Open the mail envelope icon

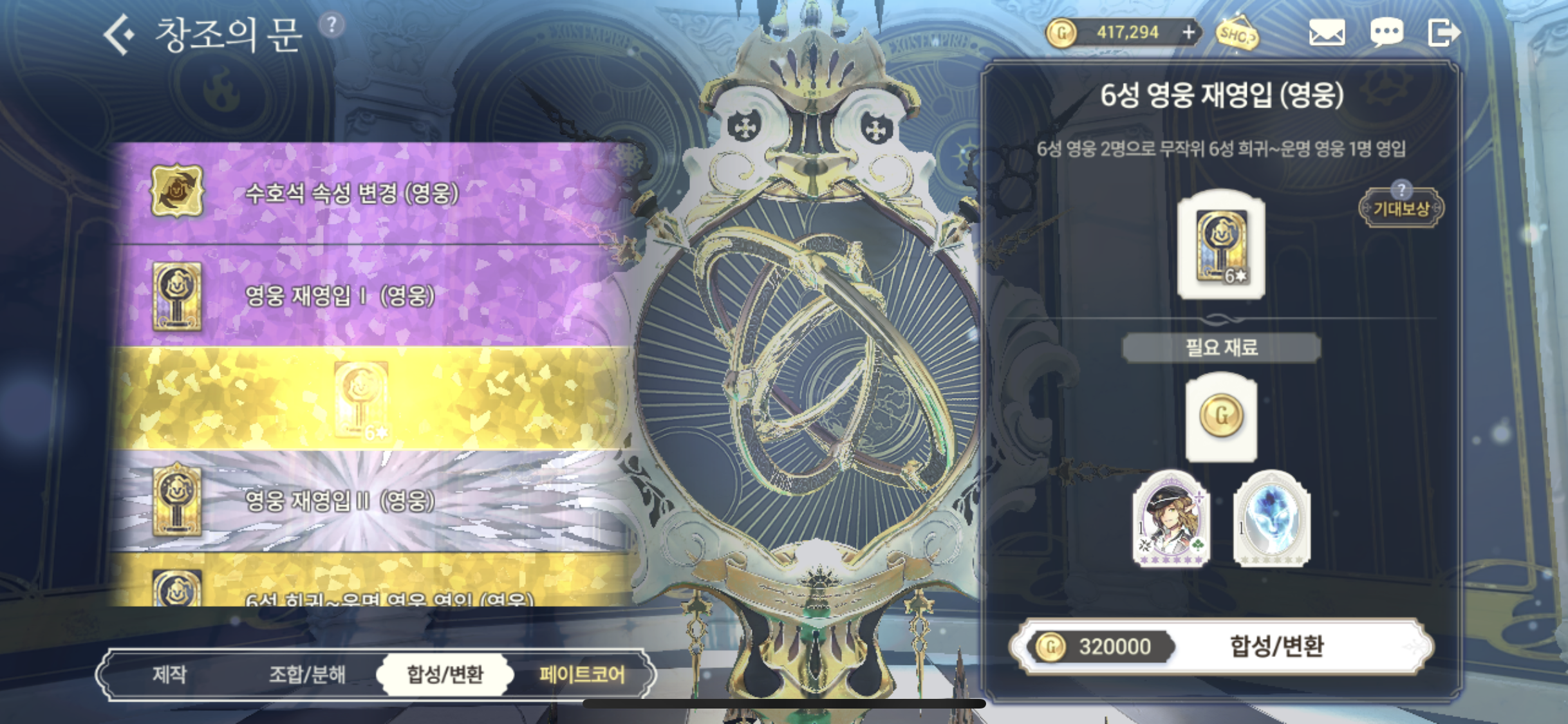1327,32
